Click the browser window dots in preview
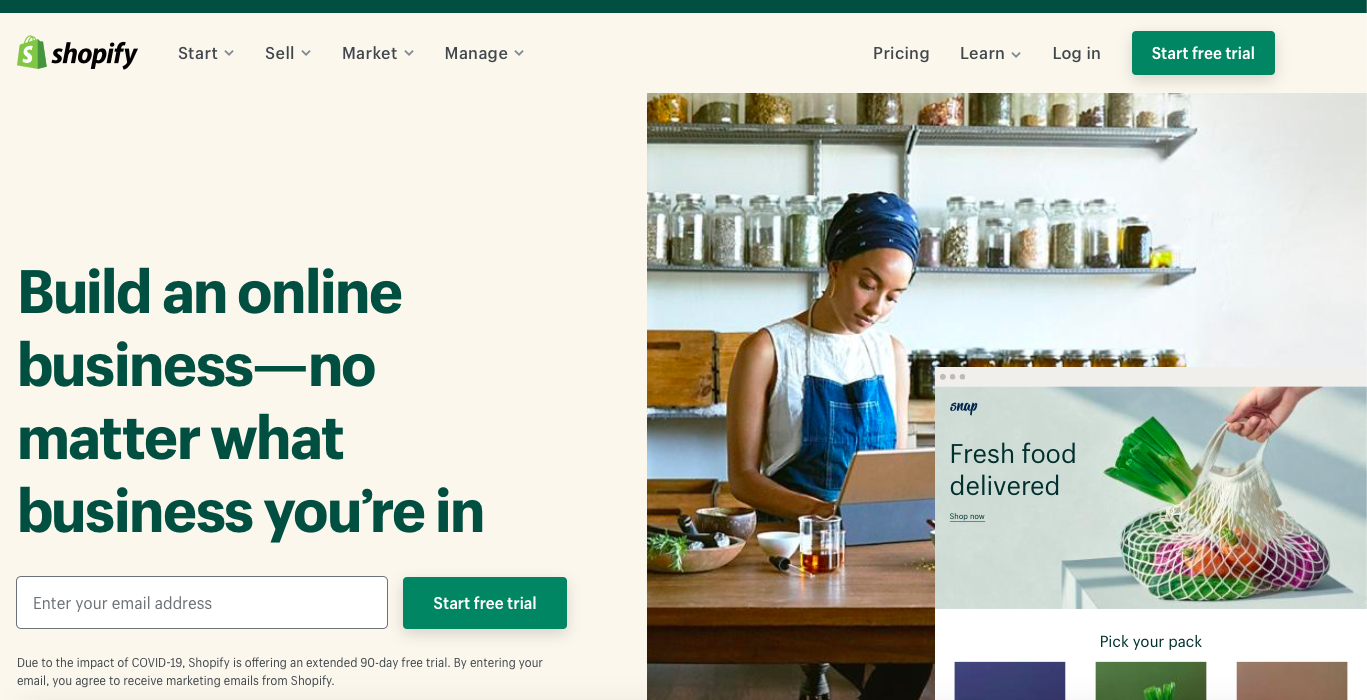The height and width of the screenshot is (700, 1367). coord(952,377)
